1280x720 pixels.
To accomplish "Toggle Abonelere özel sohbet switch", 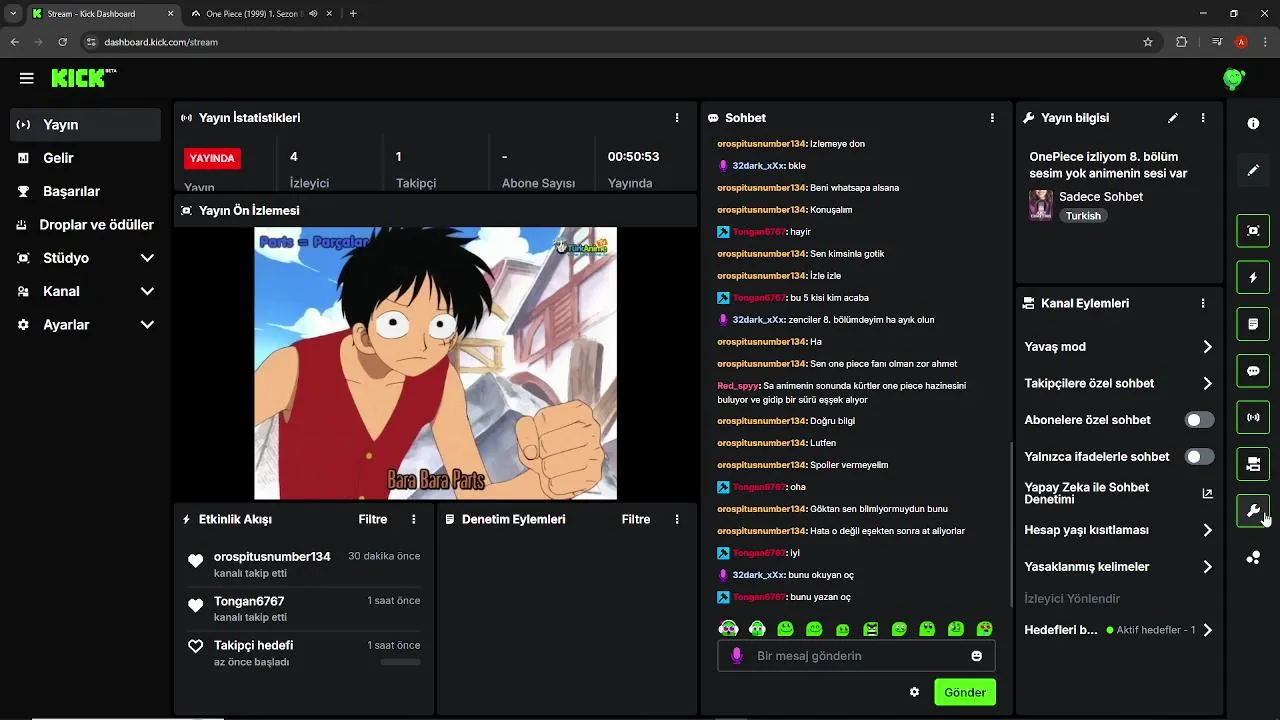I will [1199, 420].
